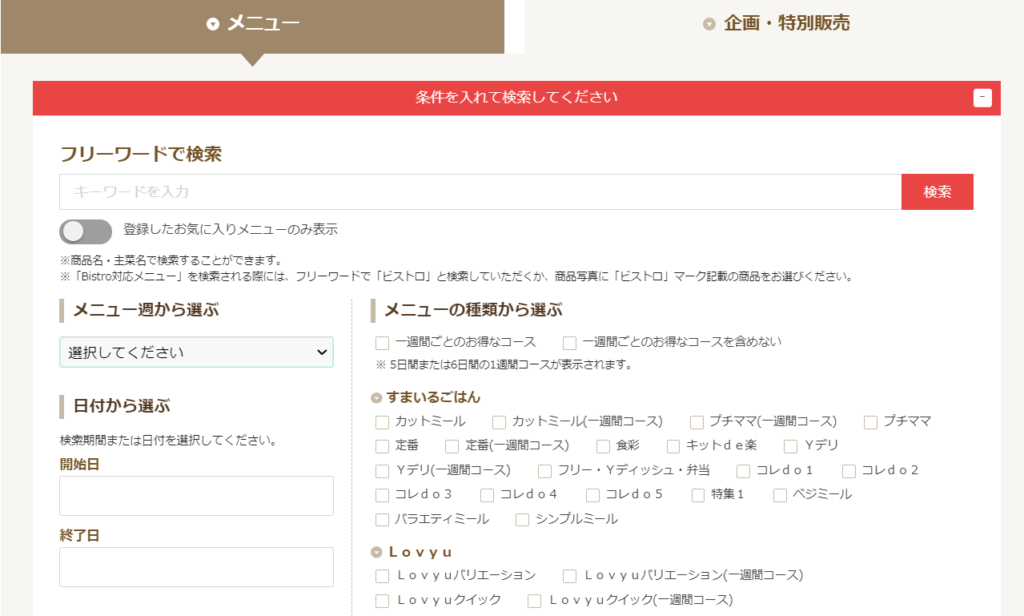This screenshot has width=1024, height=616.
Task: Check the プチママ(一週間コース) checkbox
Action: point(698,422)
